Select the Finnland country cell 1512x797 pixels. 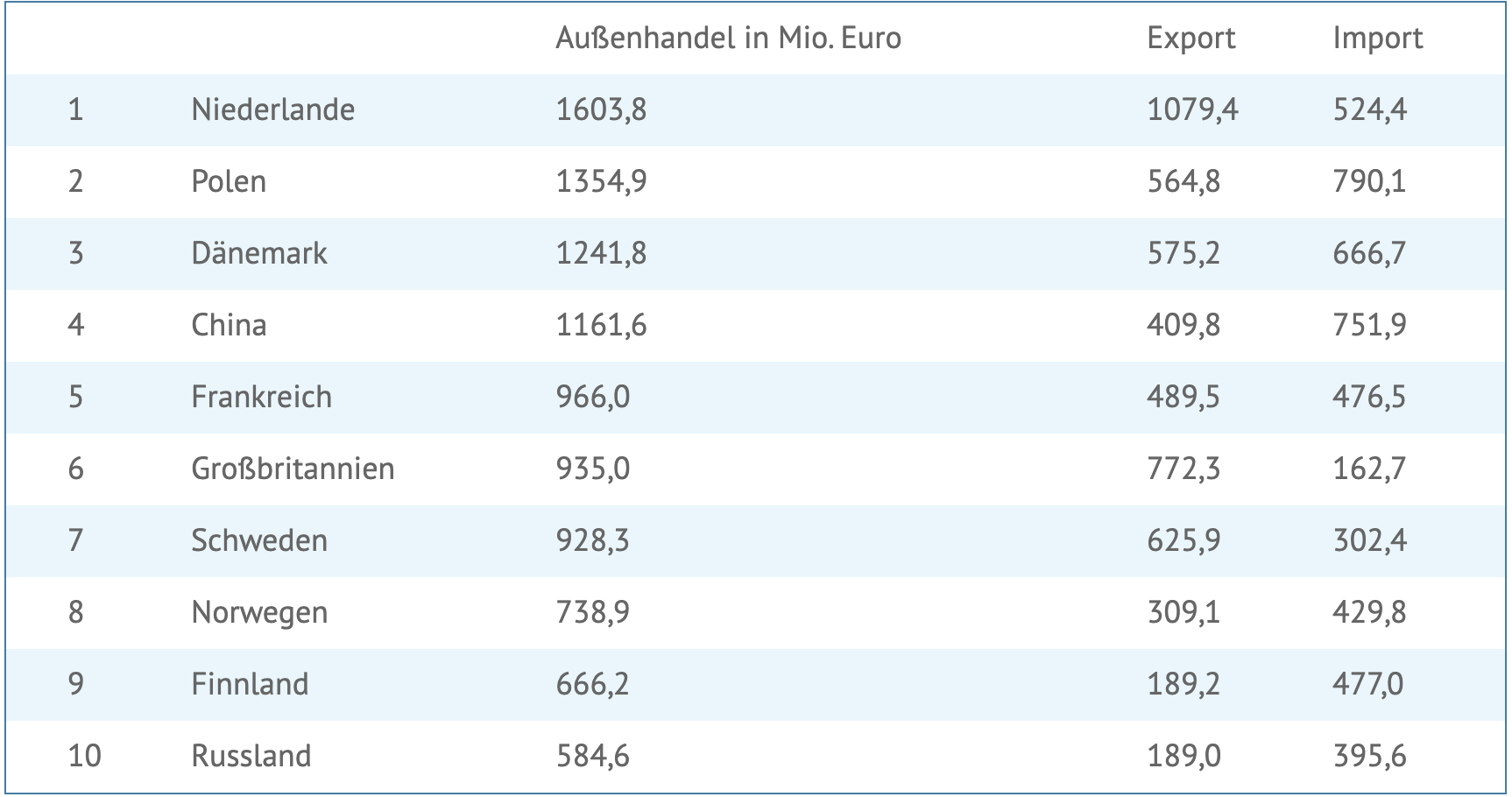click(x=250, y=685)
